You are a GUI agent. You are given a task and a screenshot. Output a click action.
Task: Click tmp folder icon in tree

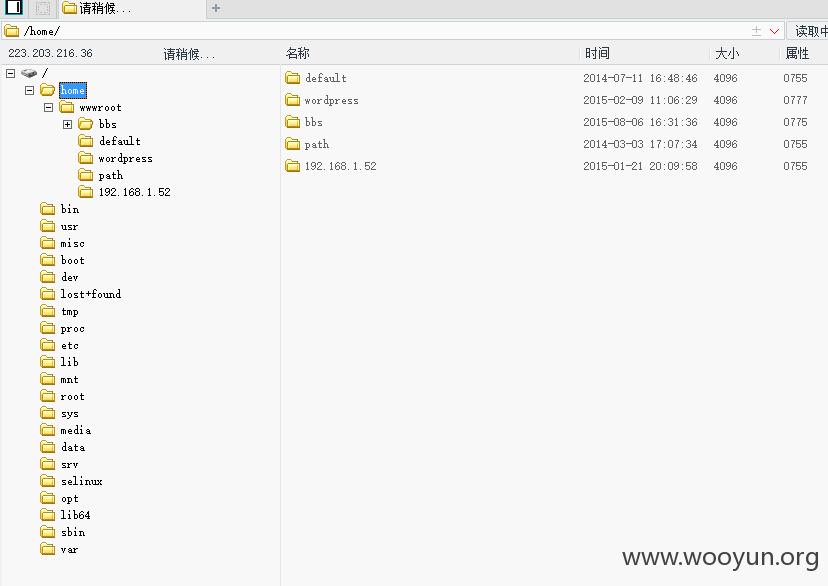[48, 311]
